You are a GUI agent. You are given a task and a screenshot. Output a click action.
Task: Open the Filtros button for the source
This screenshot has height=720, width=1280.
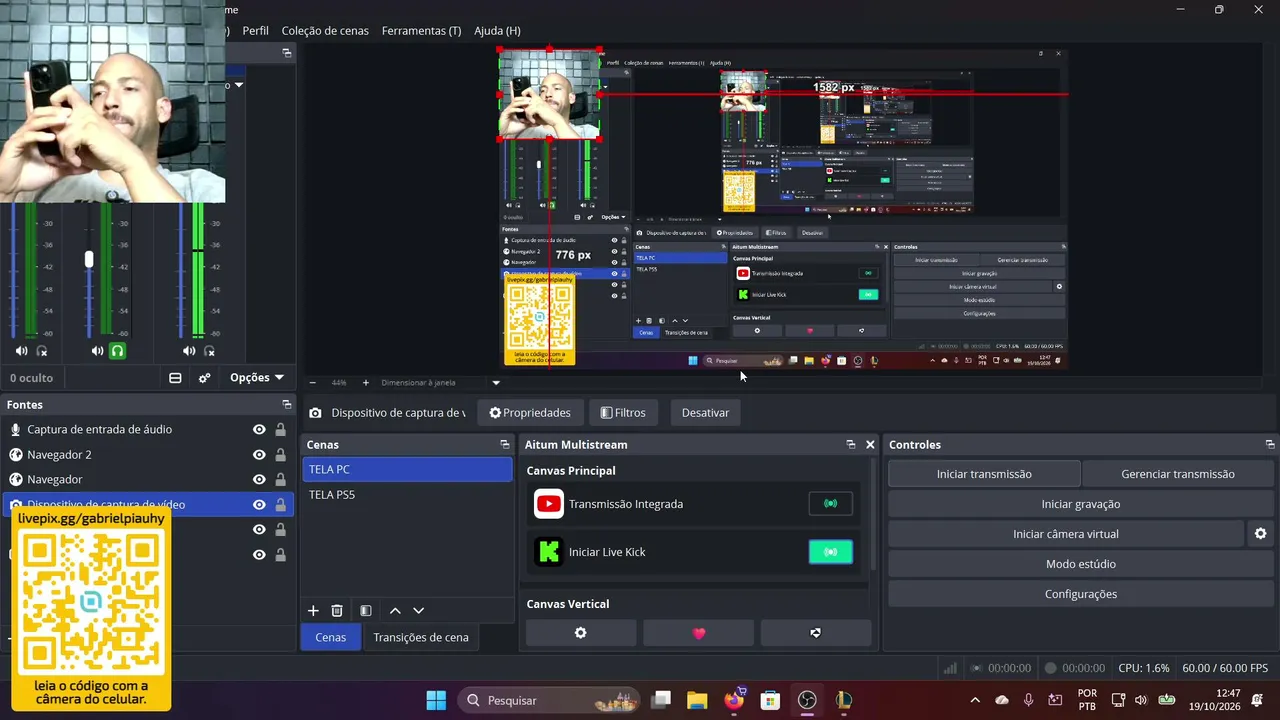click(x=623, y=413)
